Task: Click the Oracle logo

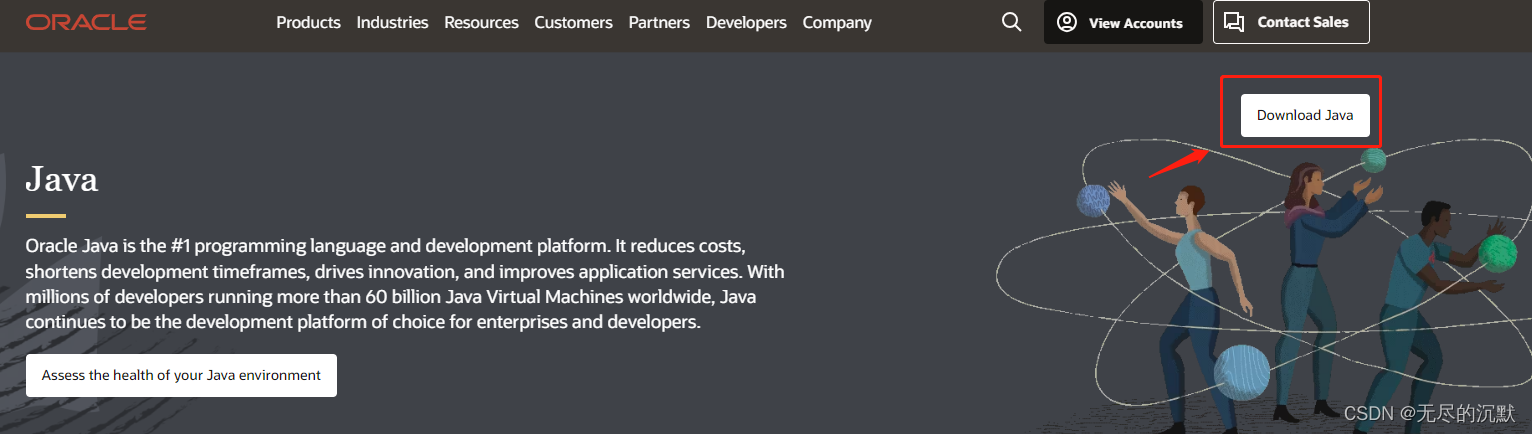Action: (x=86, y=22)
